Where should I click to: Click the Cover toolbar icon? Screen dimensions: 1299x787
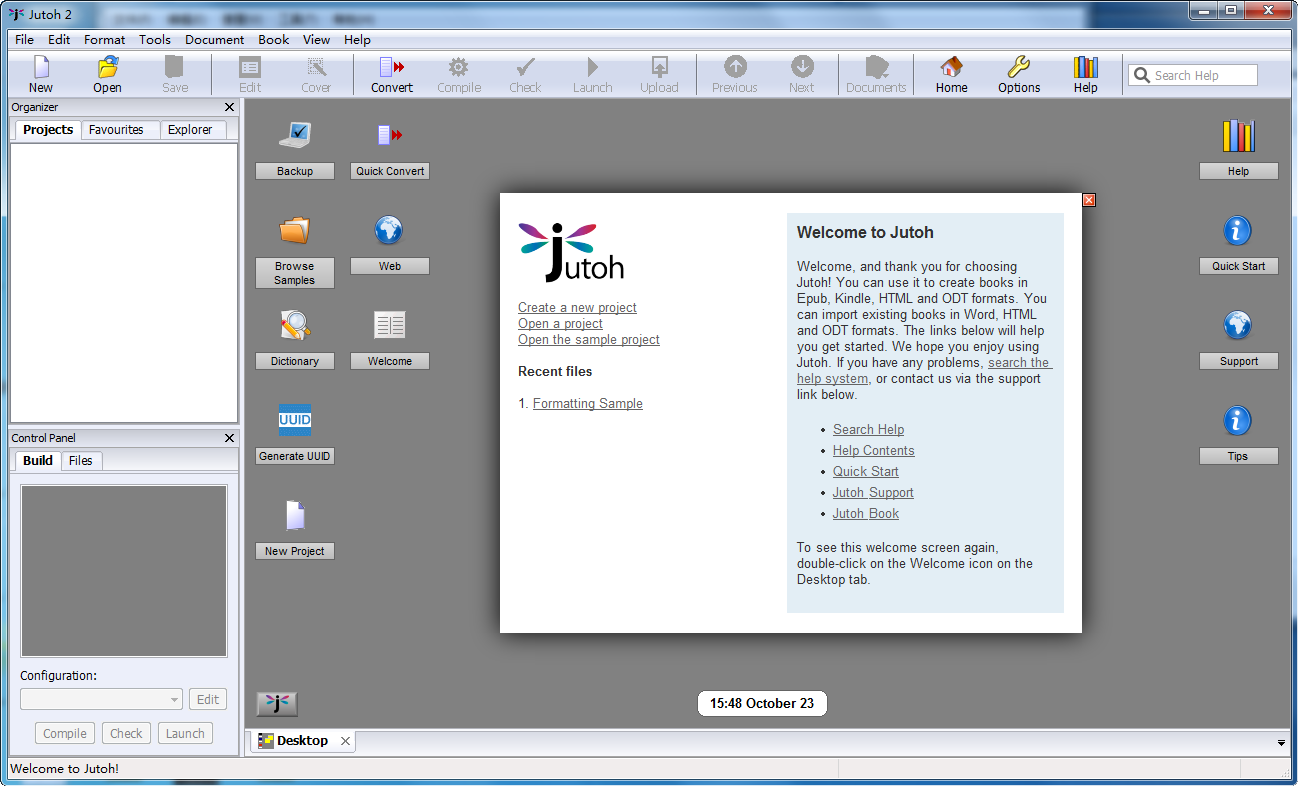coord(316,68)
